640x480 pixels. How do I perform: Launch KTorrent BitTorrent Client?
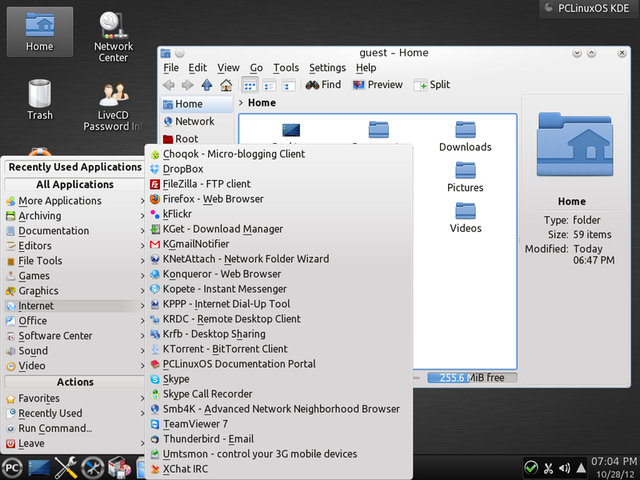(278, 349)
